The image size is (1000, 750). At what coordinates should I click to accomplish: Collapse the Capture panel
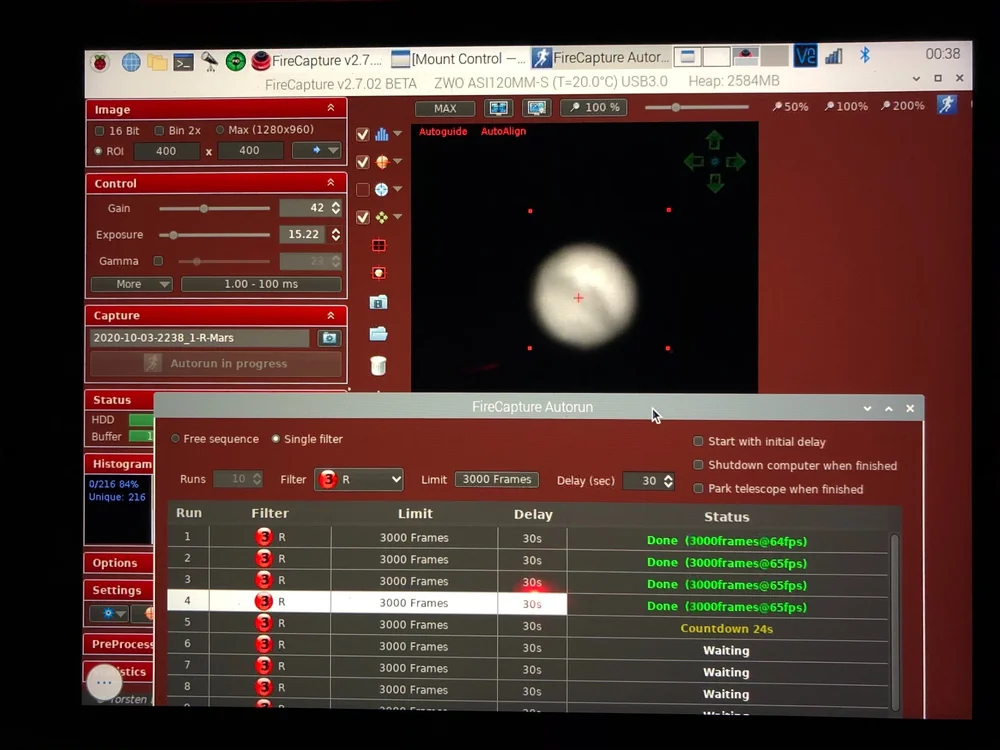(x=330, y=315)
